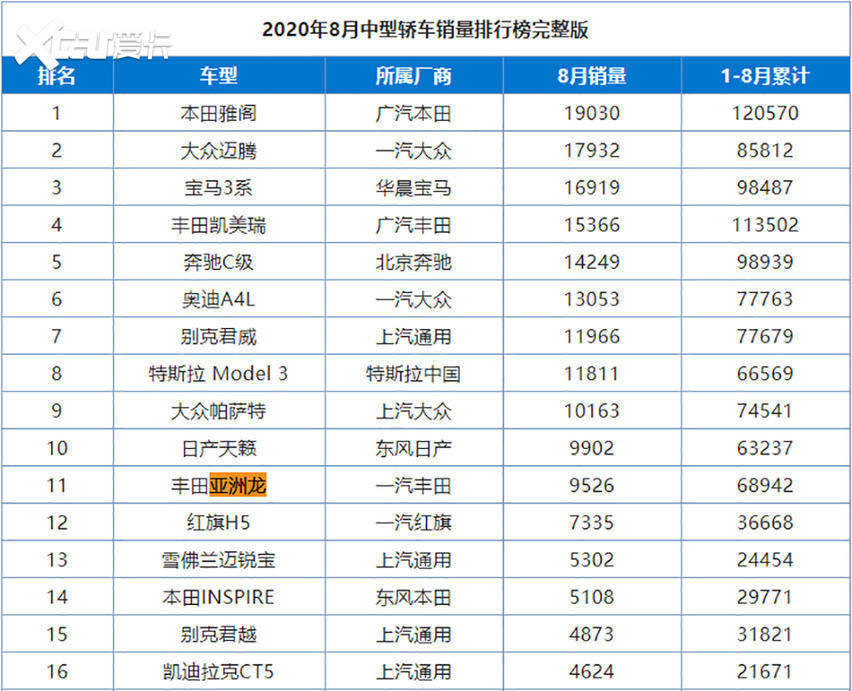Select the 别克君越 cell
This screenshot has width=852, height=691.
point(218,634)
